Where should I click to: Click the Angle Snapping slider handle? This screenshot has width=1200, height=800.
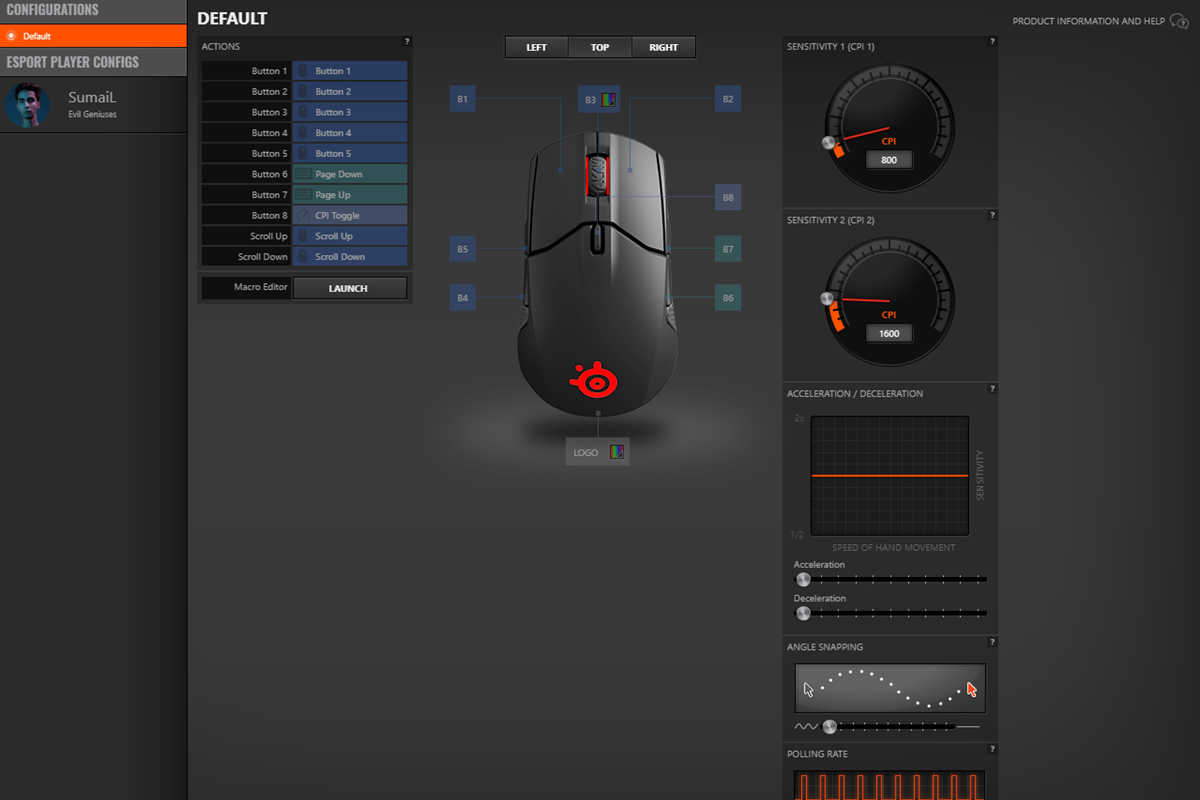pos(829,726)
